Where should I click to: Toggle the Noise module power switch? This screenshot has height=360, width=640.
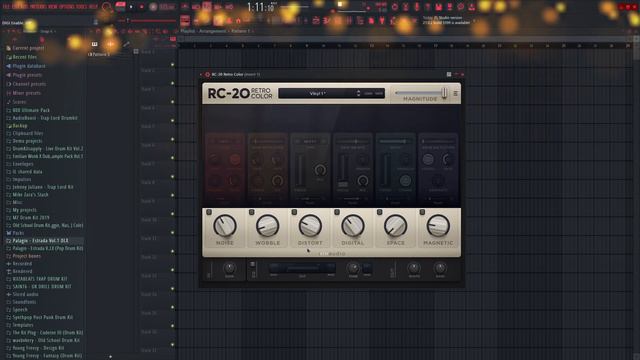coord(209,212)
